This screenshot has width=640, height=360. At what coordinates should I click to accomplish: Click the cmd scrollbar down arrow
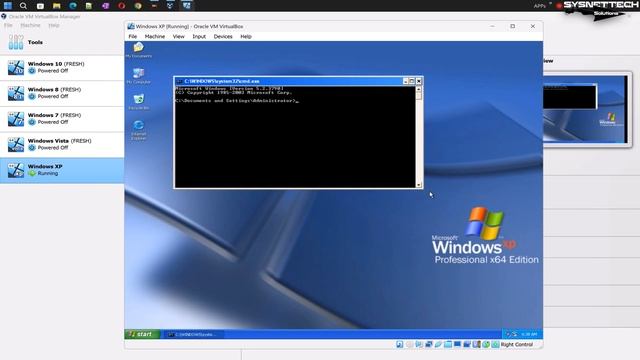tap(418, 184)
